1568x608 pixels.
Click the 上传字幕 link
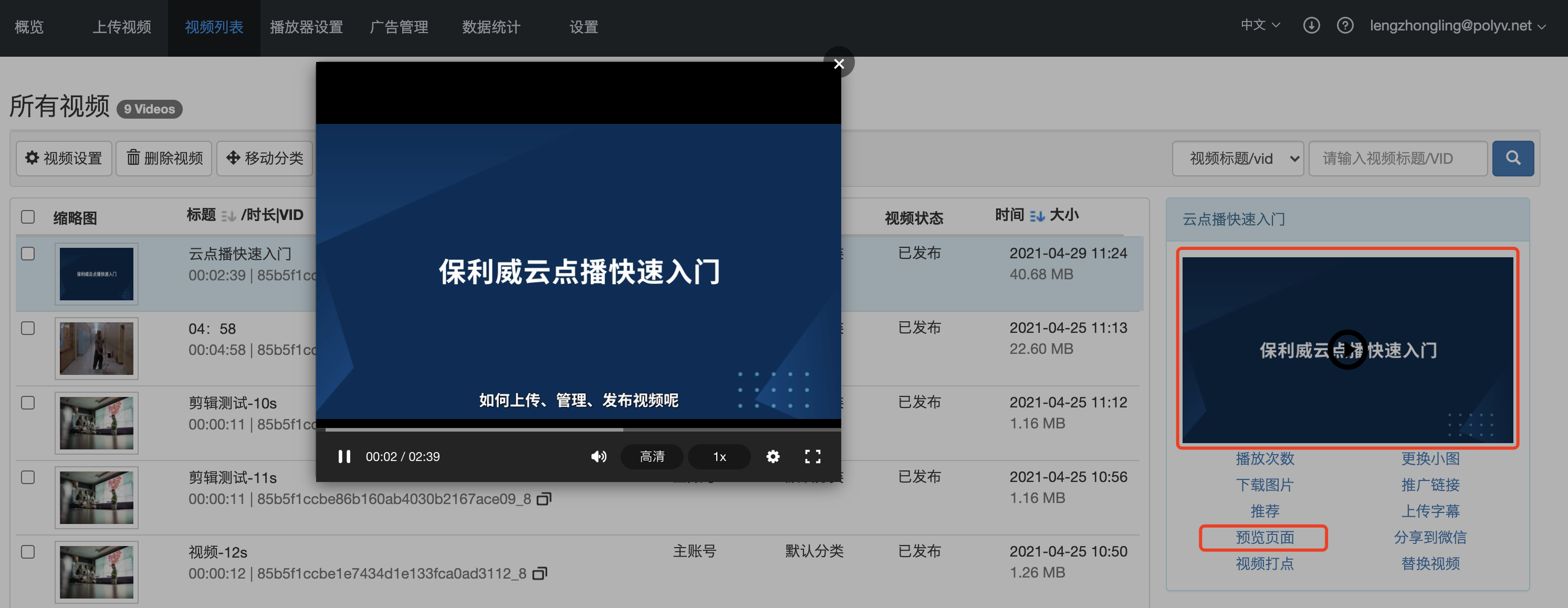[1430, 511]
